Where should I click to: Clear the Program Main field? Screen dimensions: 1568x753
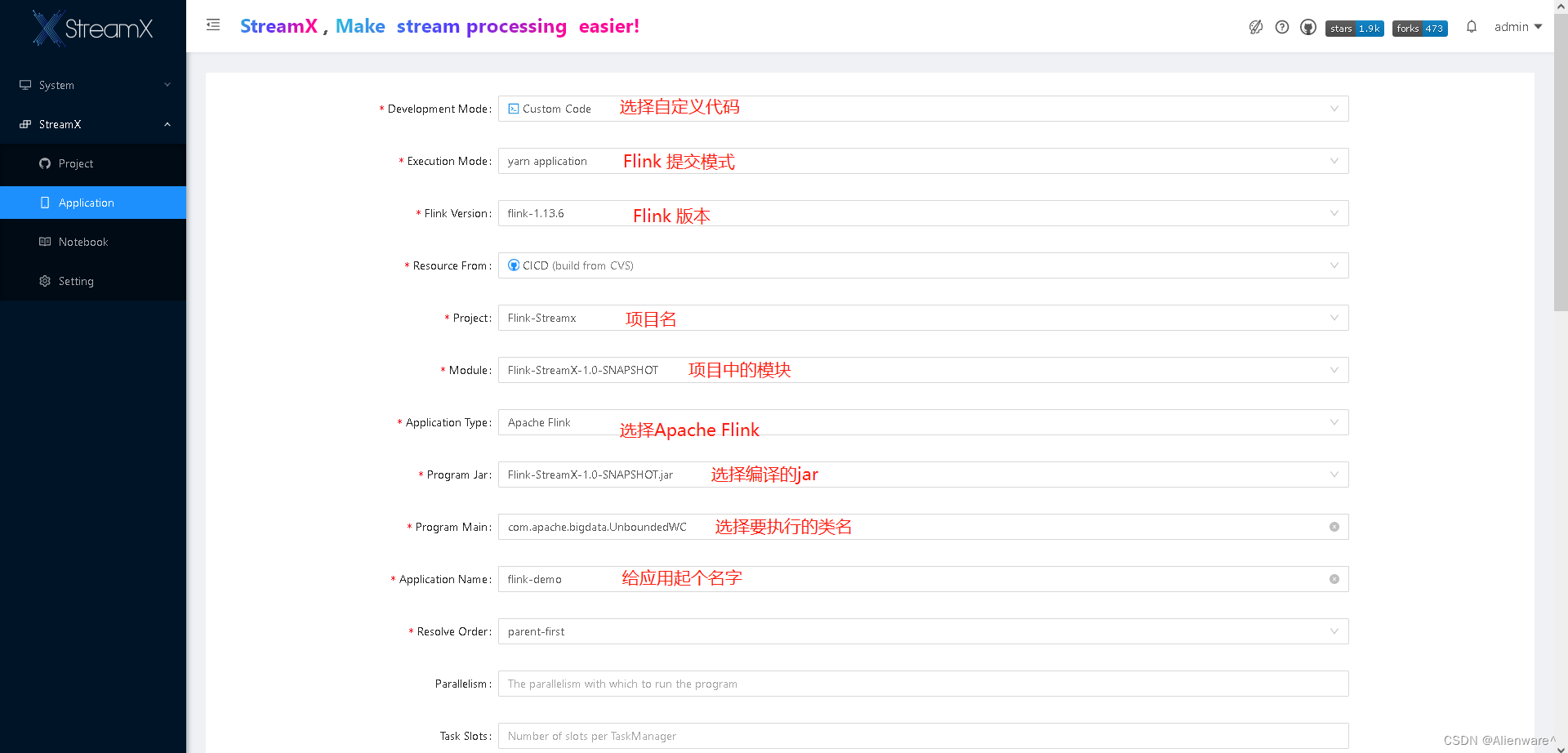point(1334,527)
